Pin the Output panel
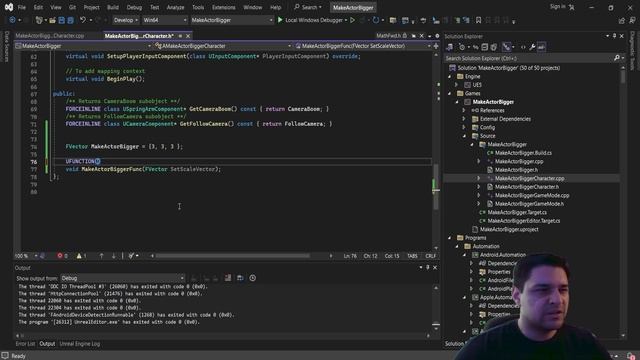Screen dimensions: 640x360 click(428, 268)
